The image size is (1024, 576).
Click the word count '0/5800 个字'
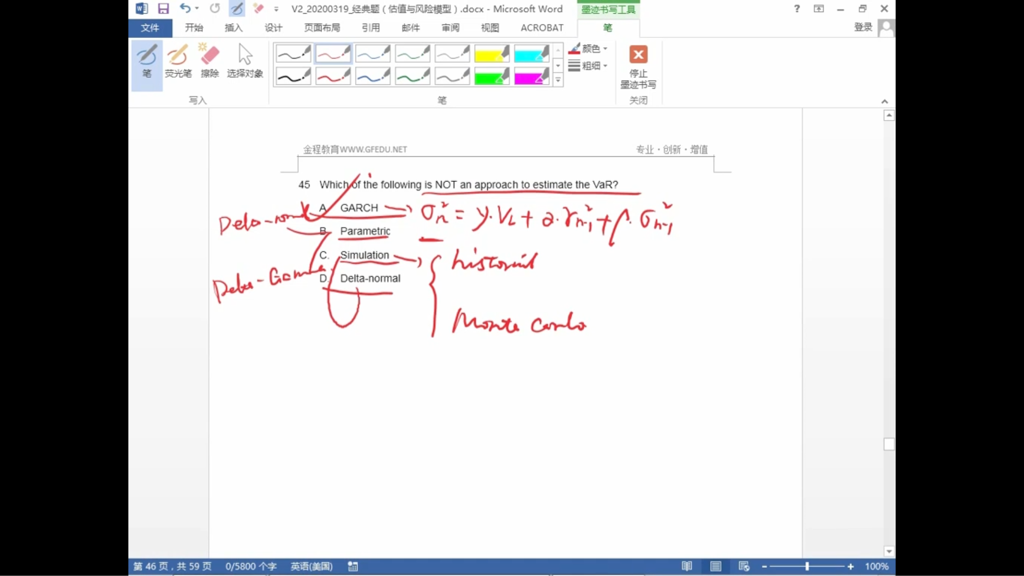point(251,566)
